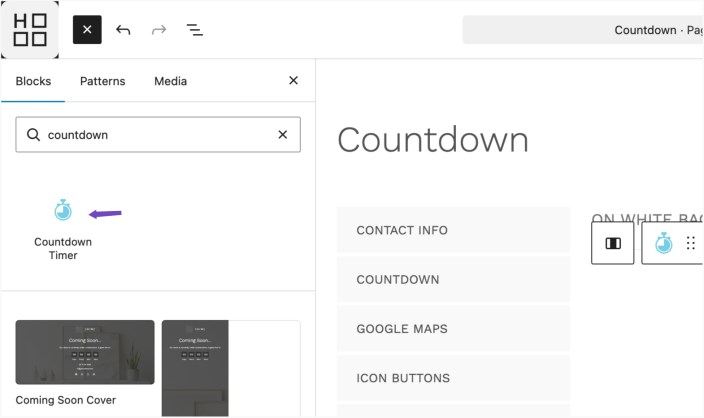
Task: Focus the block search field
Action: (158, 135)
